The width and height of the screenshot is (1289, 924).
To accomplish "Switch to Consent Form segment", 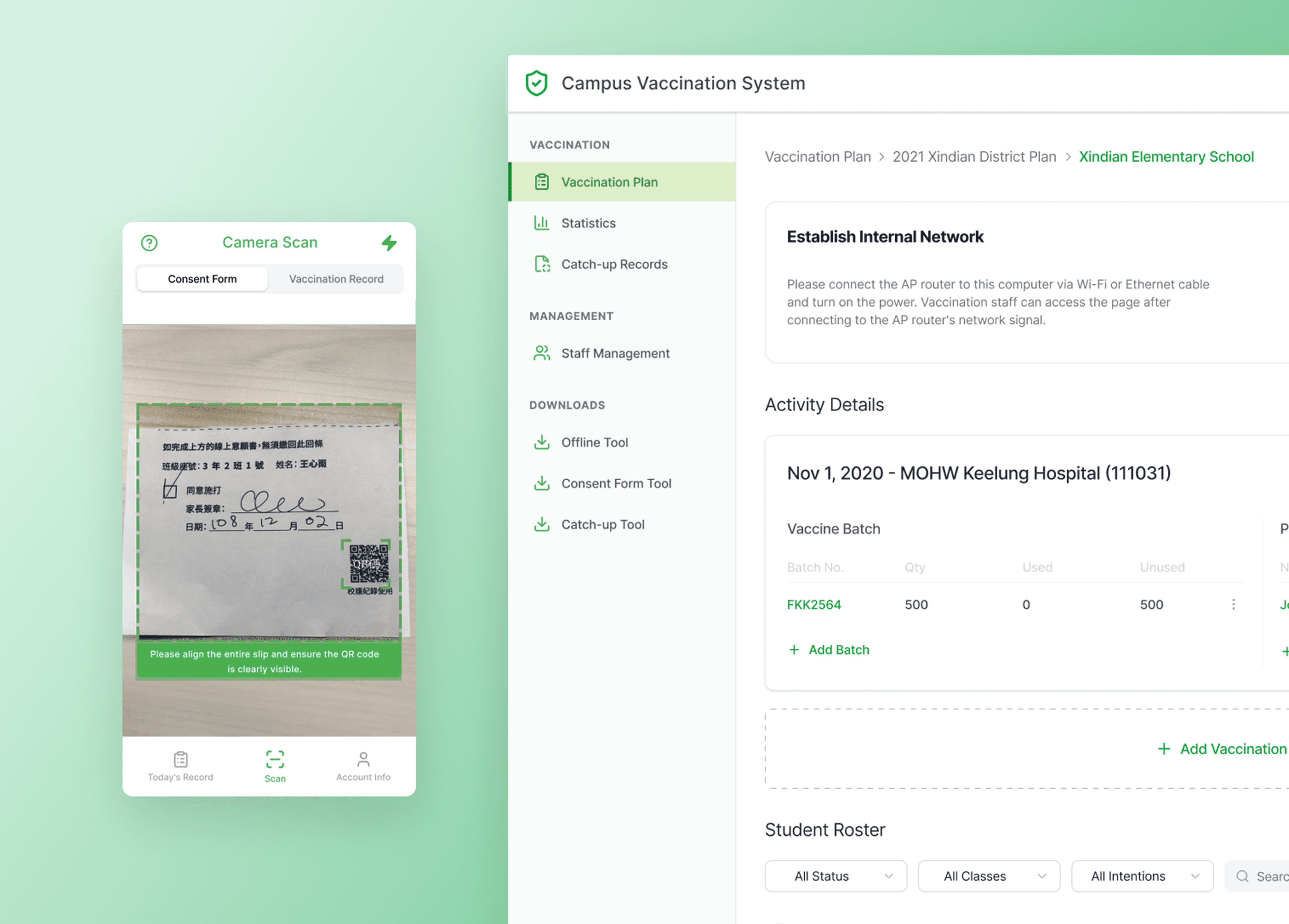I will [x=202, y=279].
